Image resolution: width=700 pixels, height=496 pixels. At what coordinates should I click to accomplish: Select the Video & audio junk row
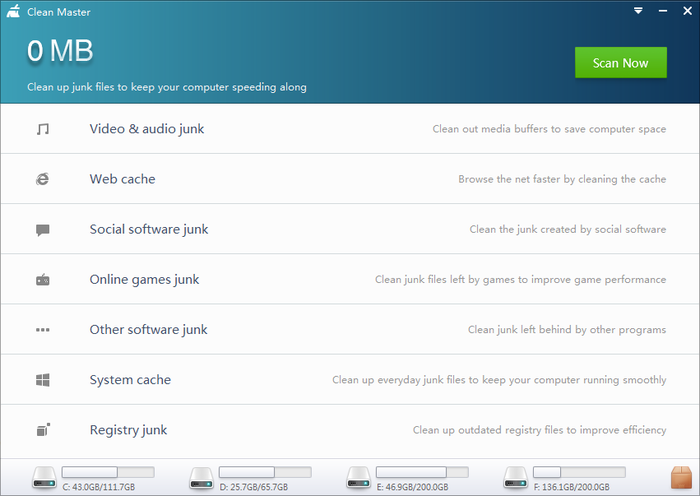(350, 129)
